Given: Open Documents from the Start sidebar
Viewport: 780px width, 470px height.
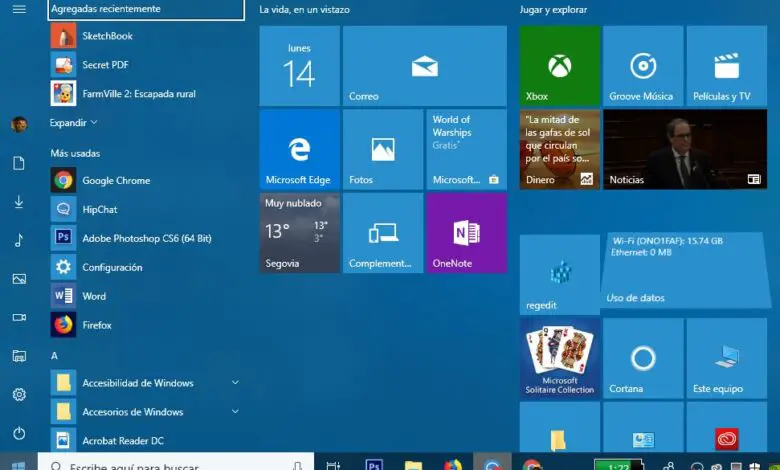Looking at the screenshot, I should pyautogui.click(x=19, y=163).
